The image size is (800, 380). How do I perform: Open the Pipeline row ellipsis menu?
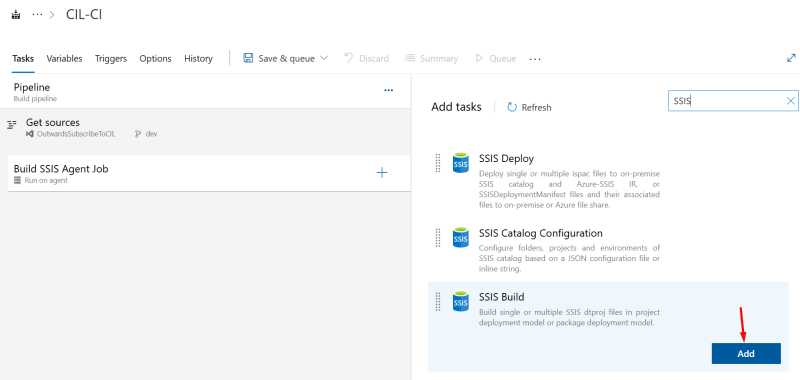[389, 90]
